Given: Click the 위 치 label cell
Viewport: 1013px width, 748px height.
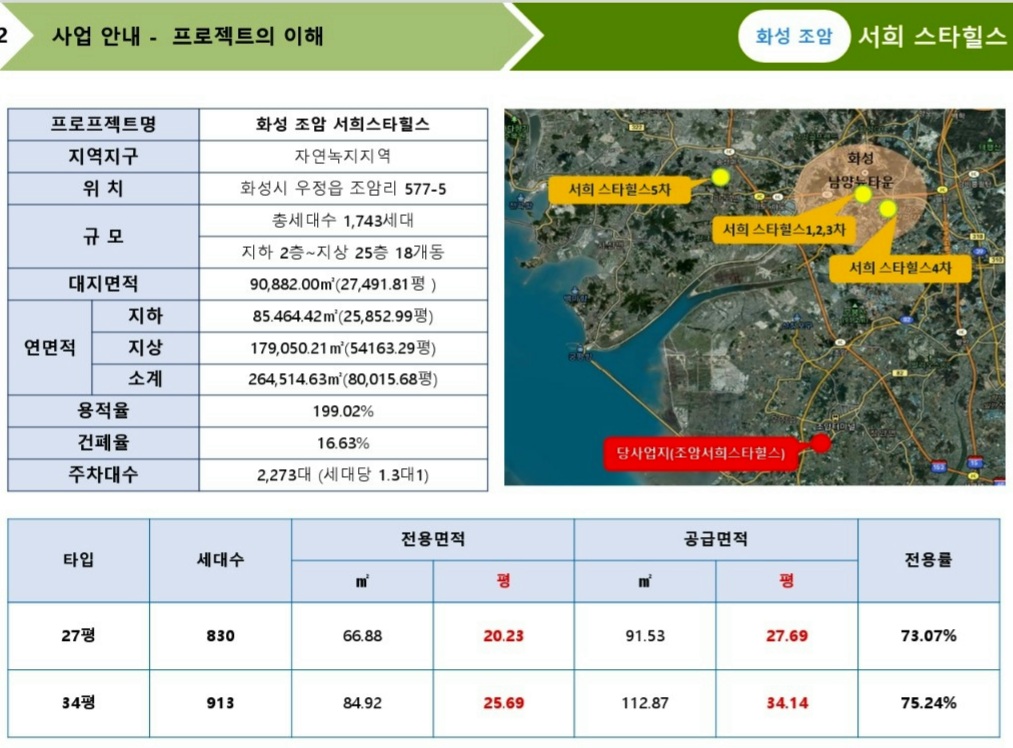Looking at the screenshot, I should [103, 189].
